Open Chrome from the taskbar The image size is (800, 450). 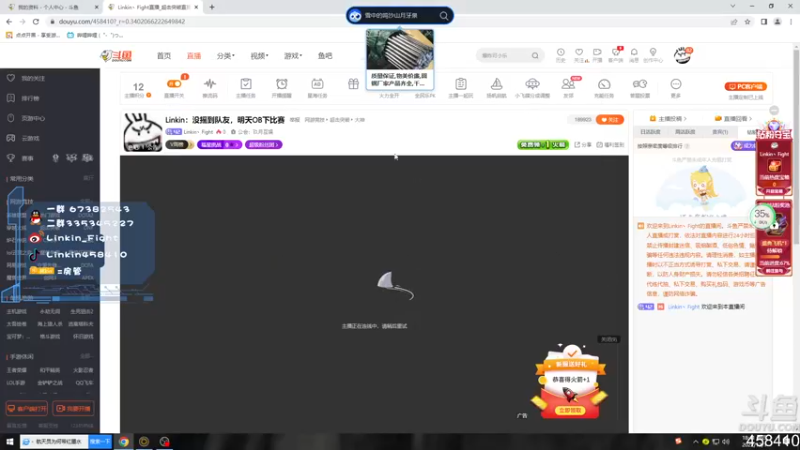124,441
